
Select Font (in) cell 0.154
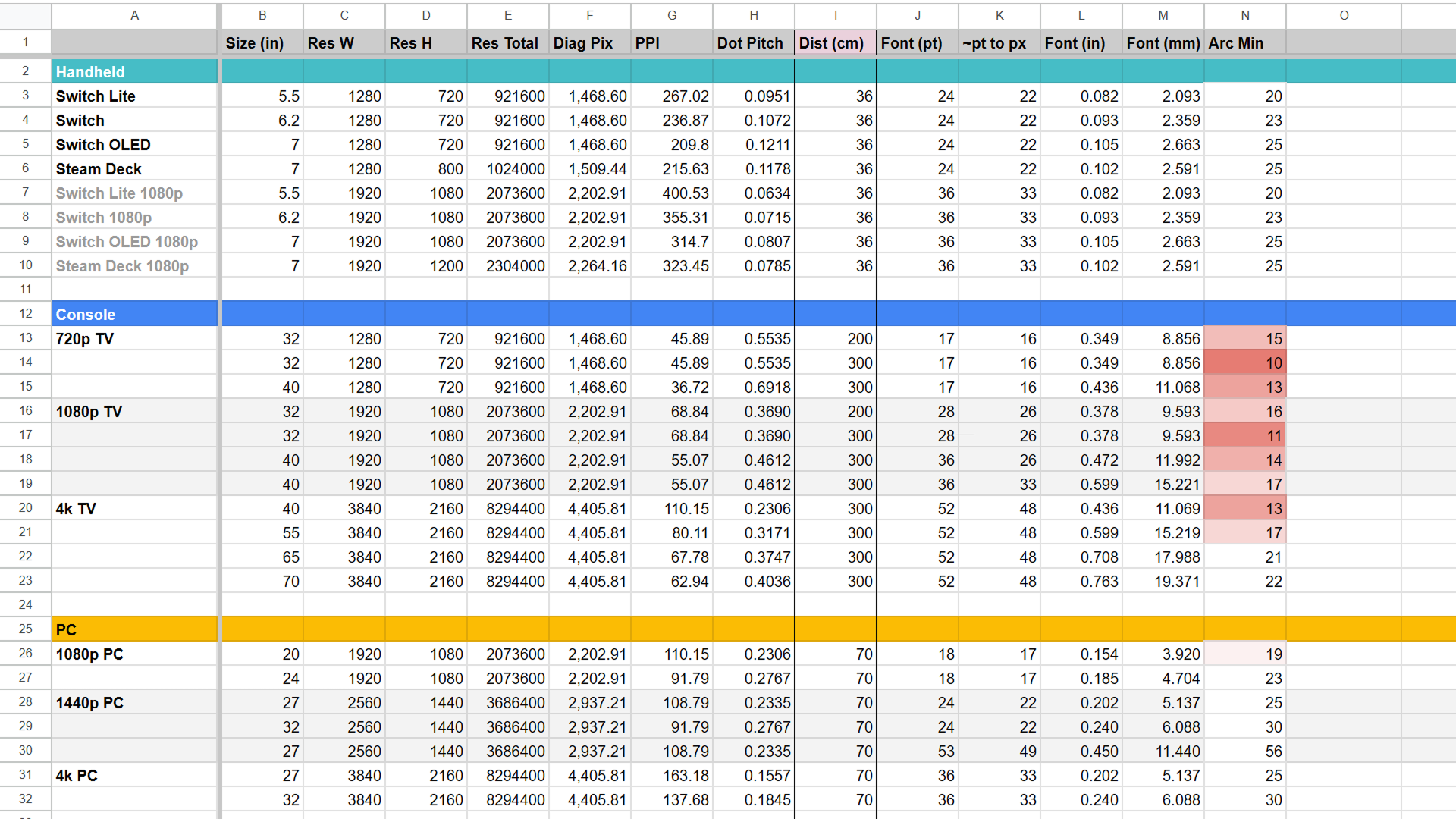[x=1081, y=654]
